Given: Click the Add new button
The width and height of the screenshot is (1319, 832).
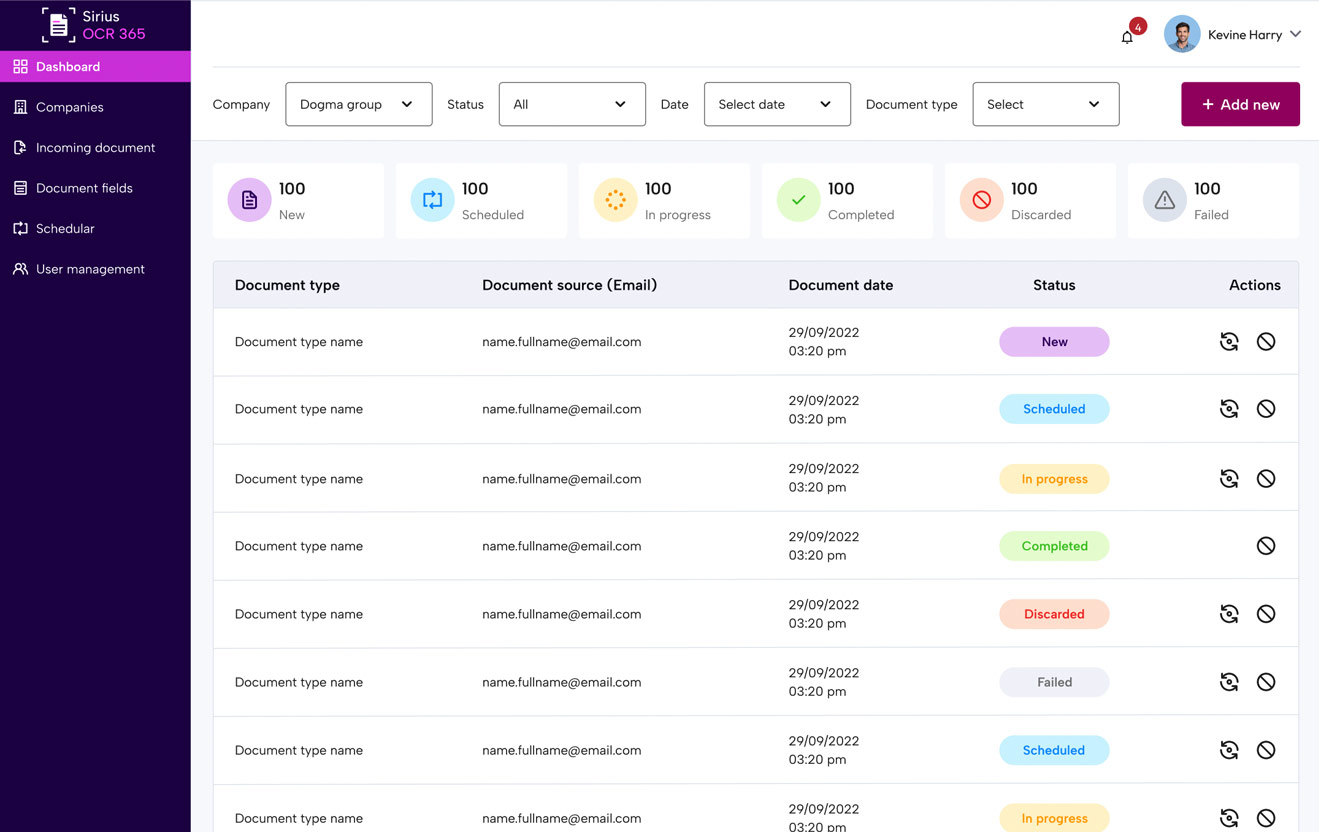Looking at the screenshot, I should [x=1240, y=104].
